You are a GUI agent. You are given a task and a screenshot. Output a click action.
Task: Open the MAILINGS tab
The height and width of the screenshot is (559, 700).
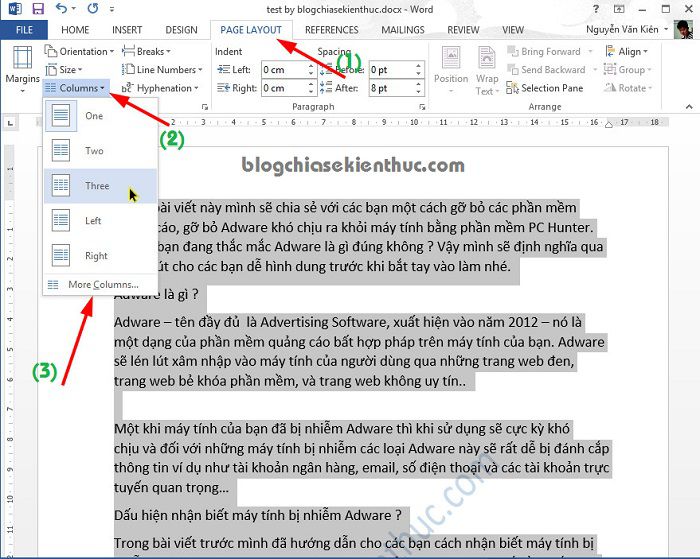pos(403,30)
